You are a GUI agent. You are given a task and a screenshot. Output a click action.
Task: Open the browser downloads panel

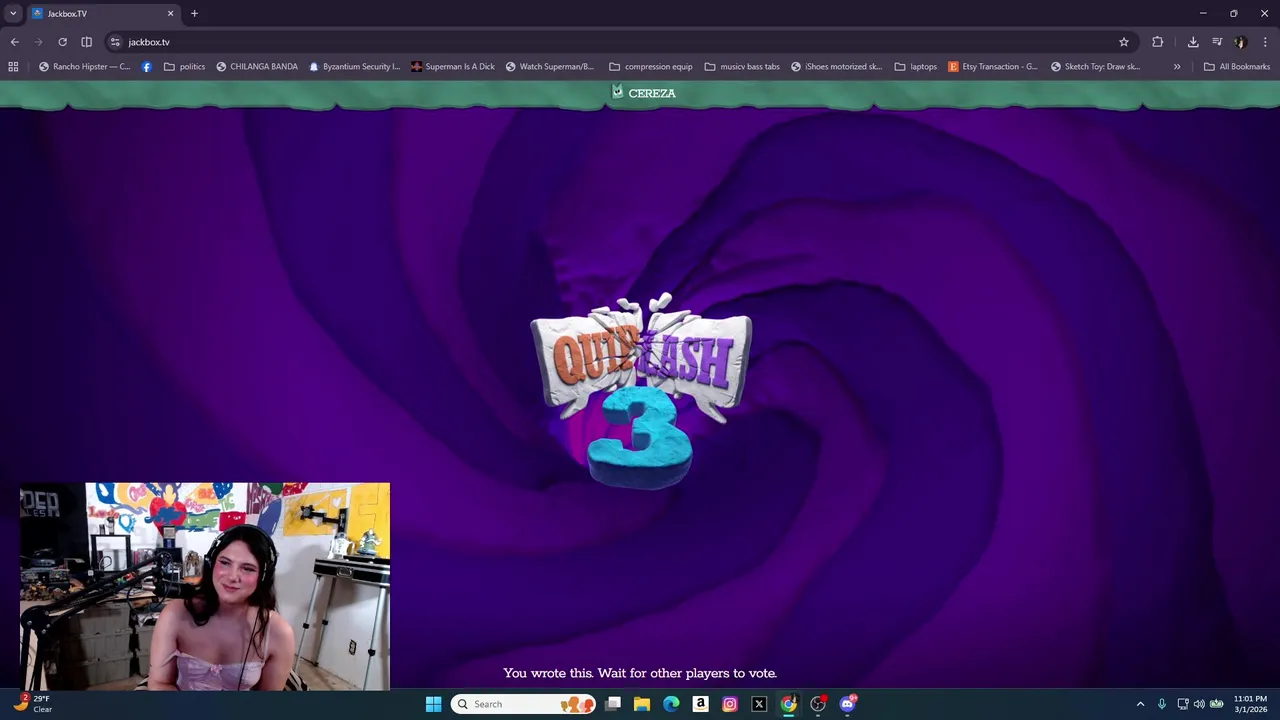click(x=1193, y=42)
